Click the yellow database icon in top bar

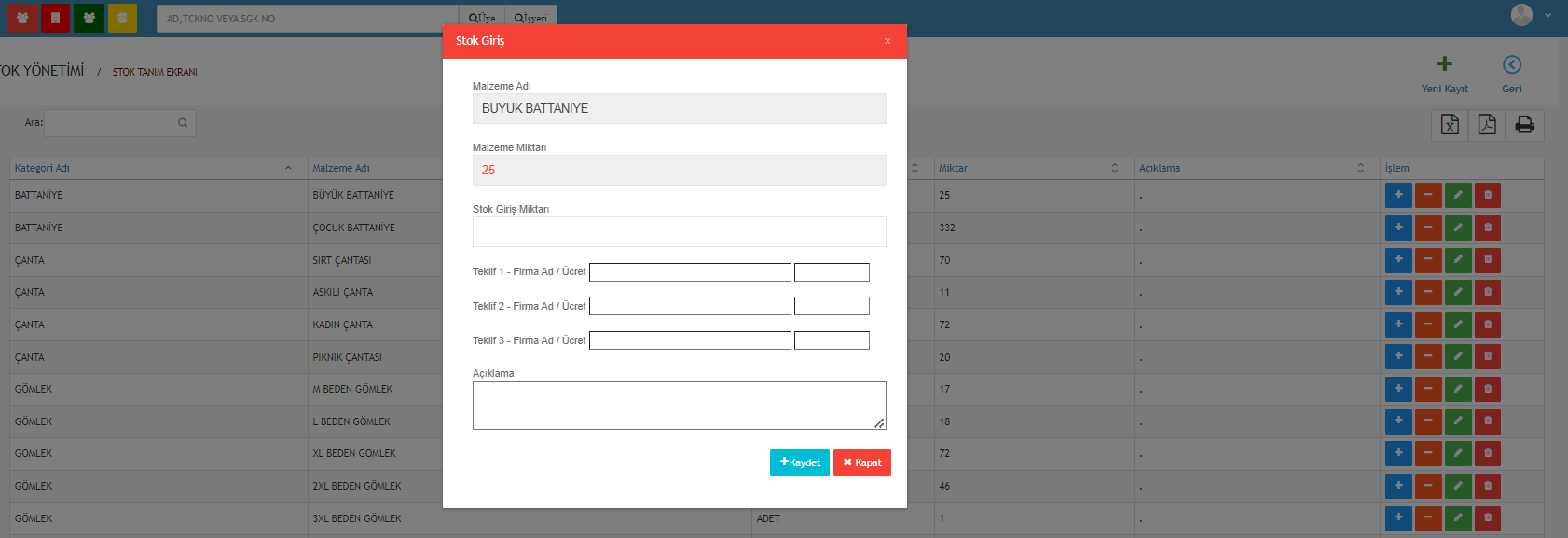pyautogui.click(x=122, y=18)
